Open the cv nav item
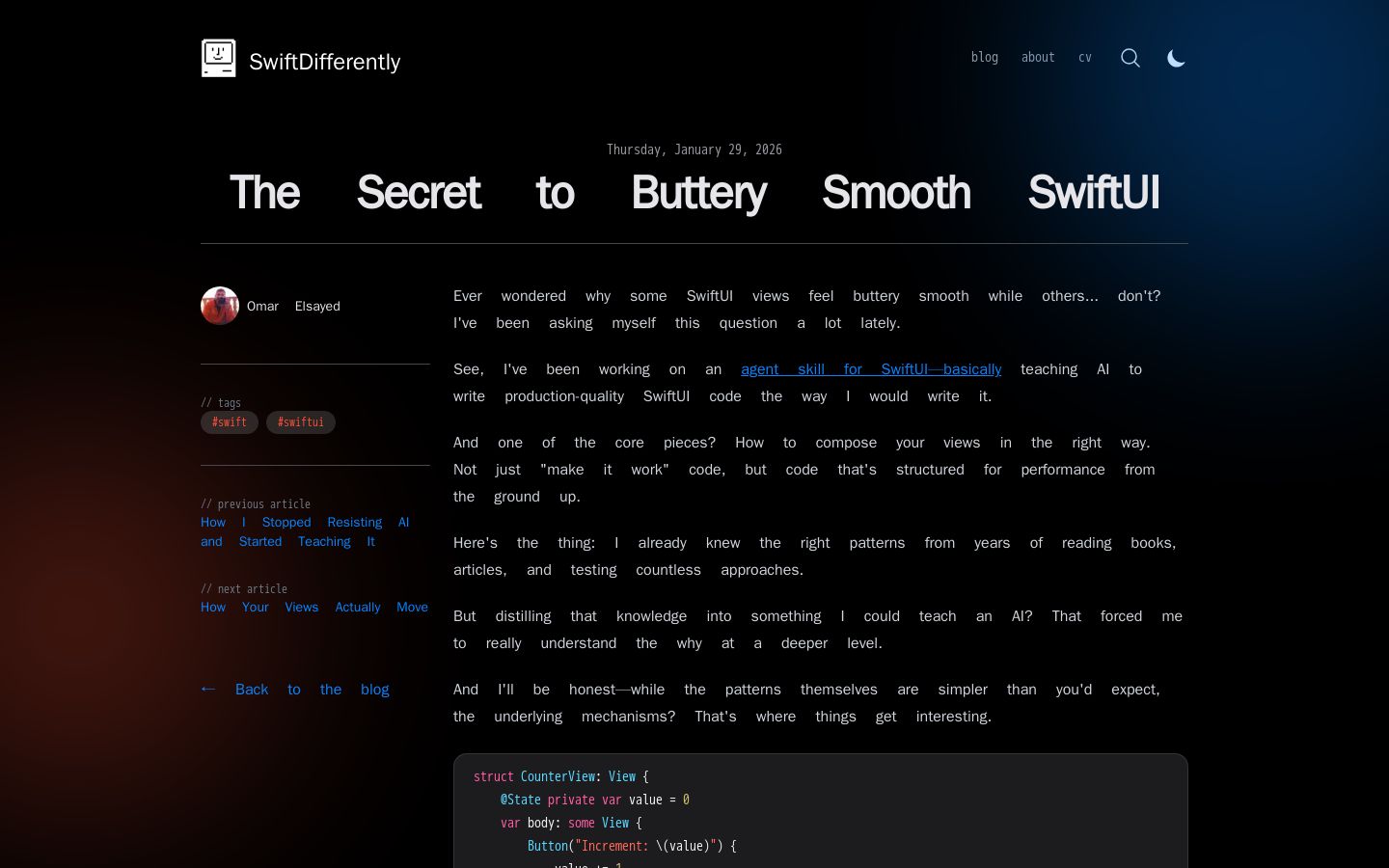 point(1085,57)
